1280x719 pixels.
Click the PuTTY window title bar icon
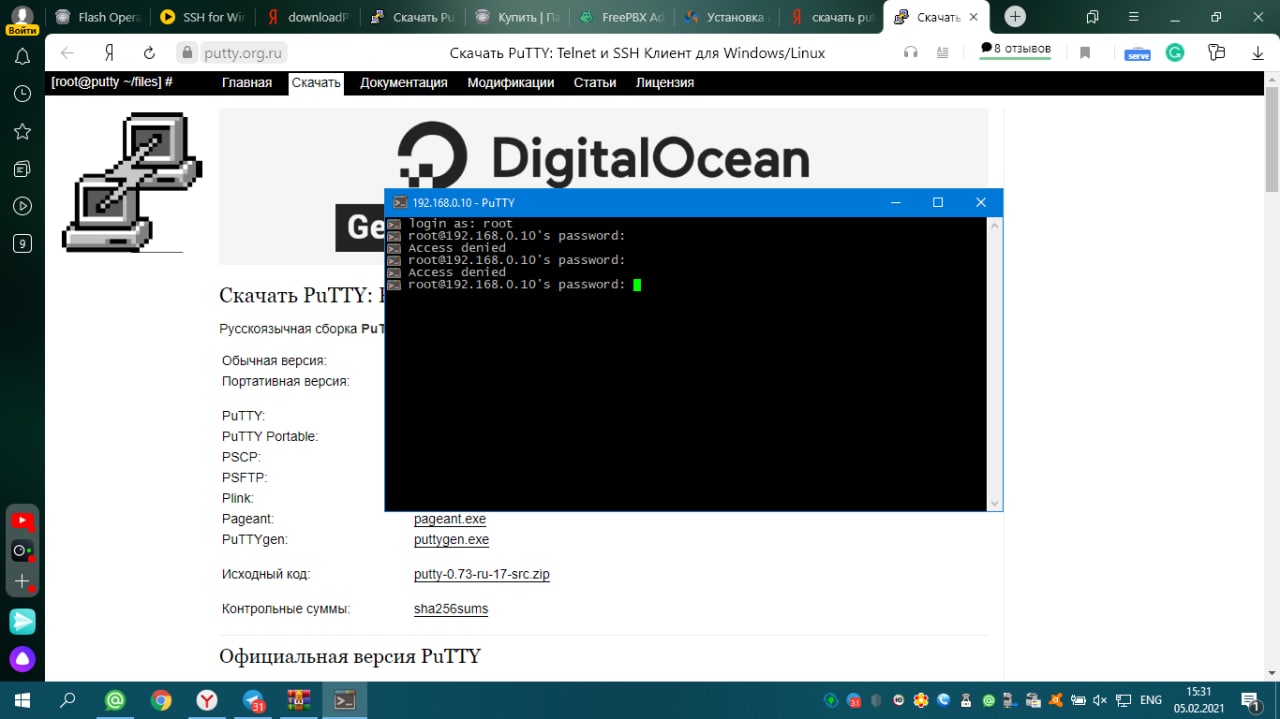pyautogui.click(x=400, y=203)
